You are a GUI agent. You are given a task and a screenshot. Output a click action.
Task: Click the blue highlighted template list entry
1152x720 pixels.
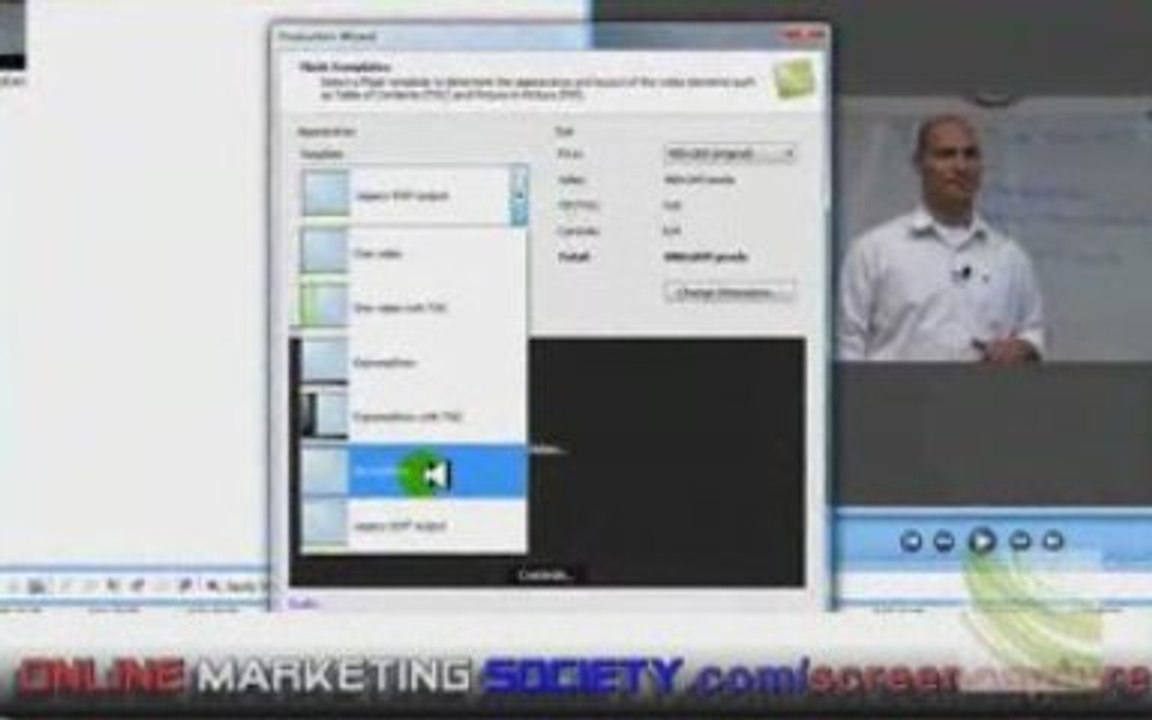click(413, 471)
